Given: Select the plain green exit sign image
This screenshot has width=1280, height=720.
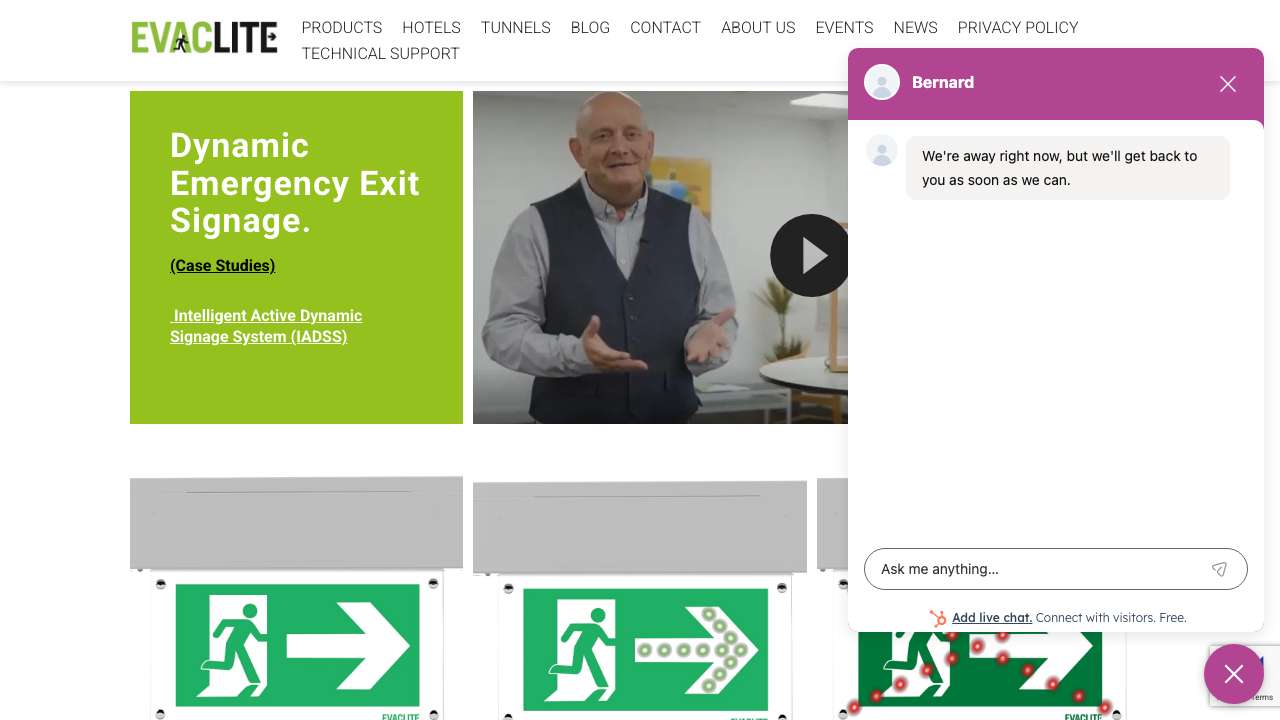Looking at the screenshot, I should 296,598.
